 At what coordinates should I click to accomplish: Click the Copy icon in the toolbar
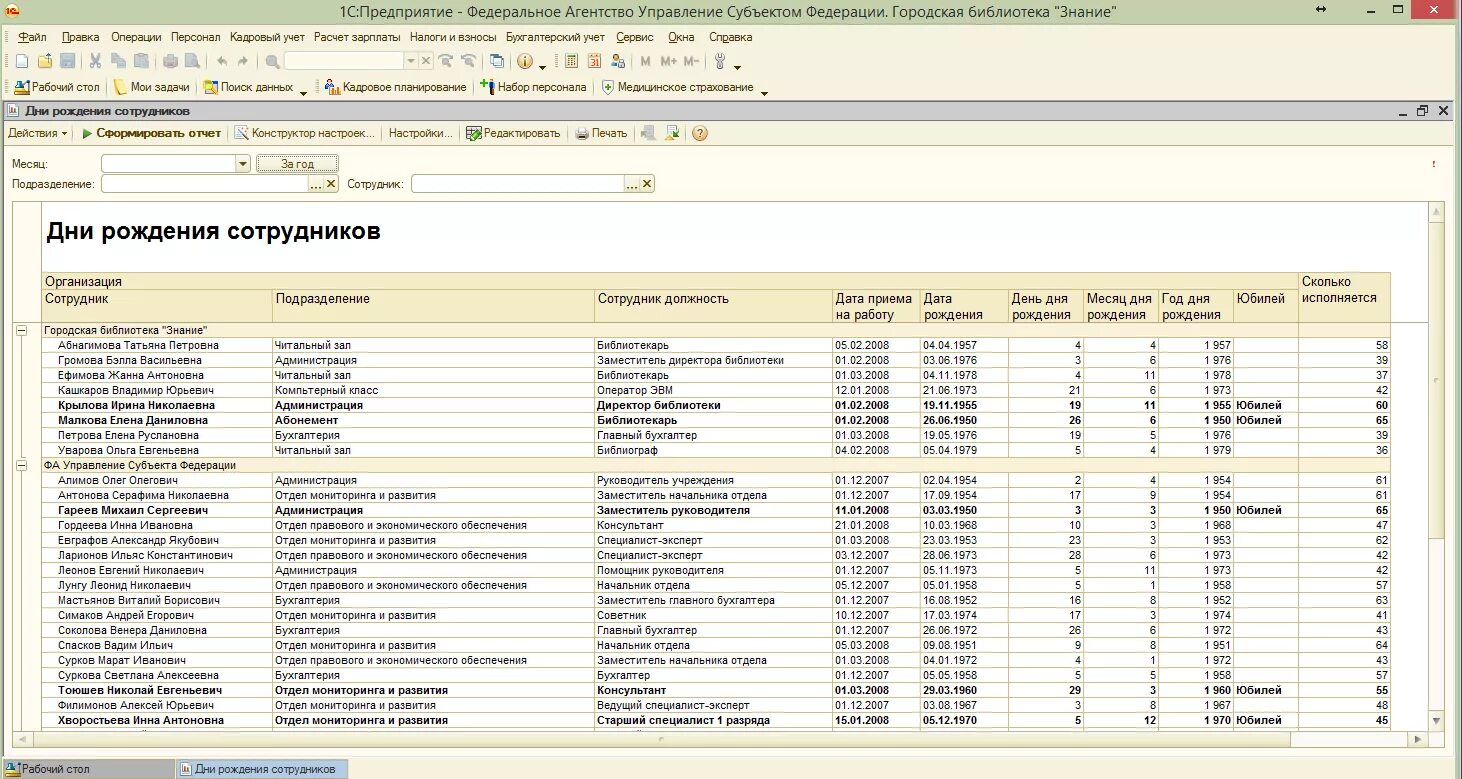[x=119, y=61]
